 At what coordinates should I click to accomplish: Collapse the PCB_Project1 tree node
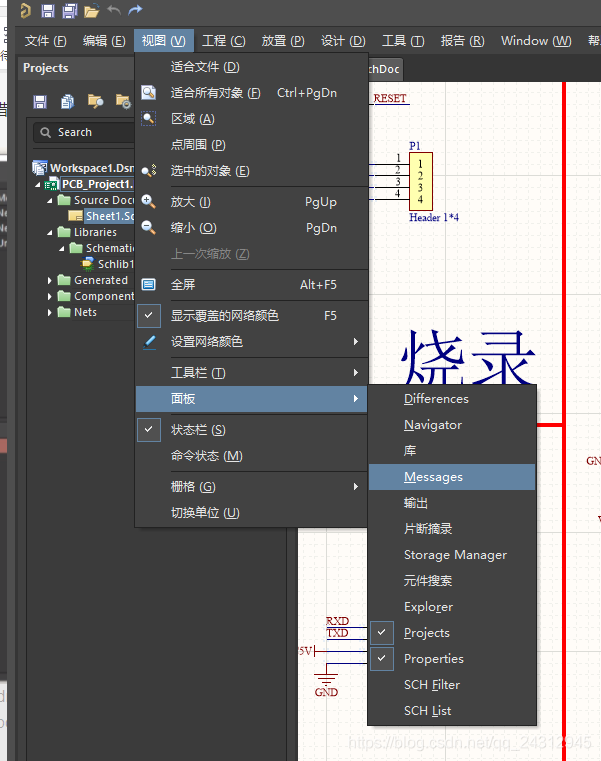38,185
